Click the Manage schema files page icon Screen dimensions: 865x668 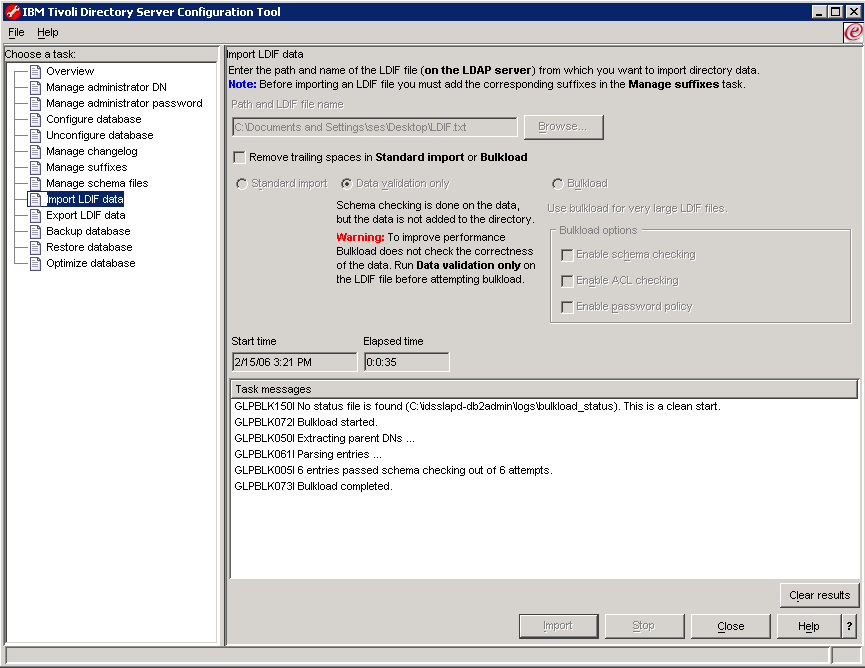[x=36, y=183]
